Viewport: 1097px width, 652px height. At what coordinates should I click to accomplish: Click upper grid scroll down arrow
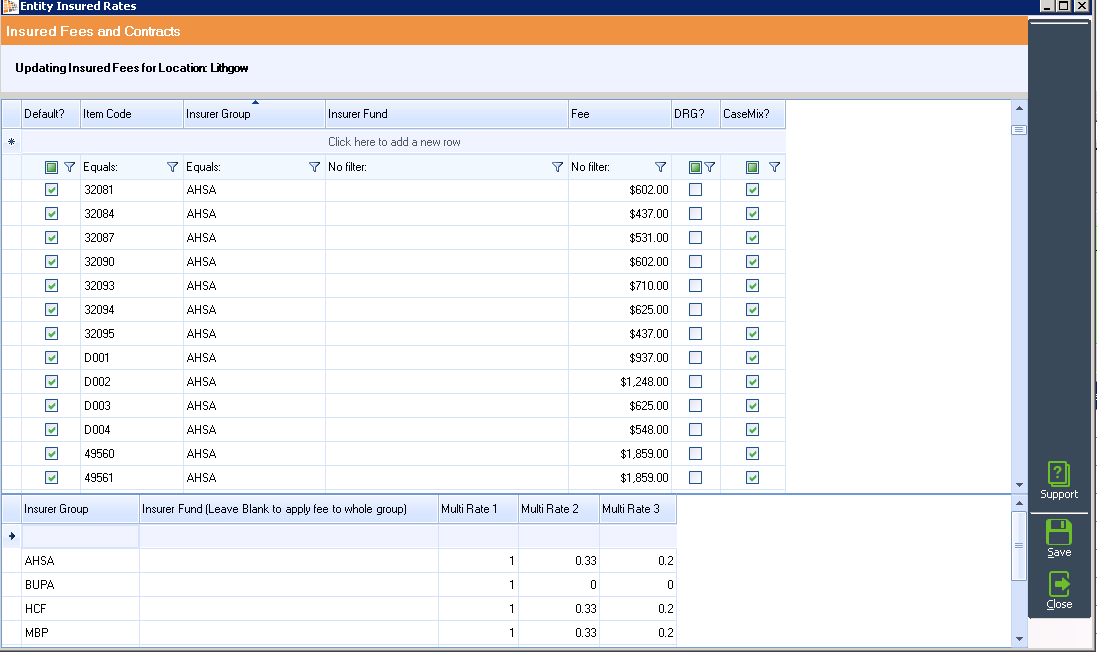coord(1019,485)
